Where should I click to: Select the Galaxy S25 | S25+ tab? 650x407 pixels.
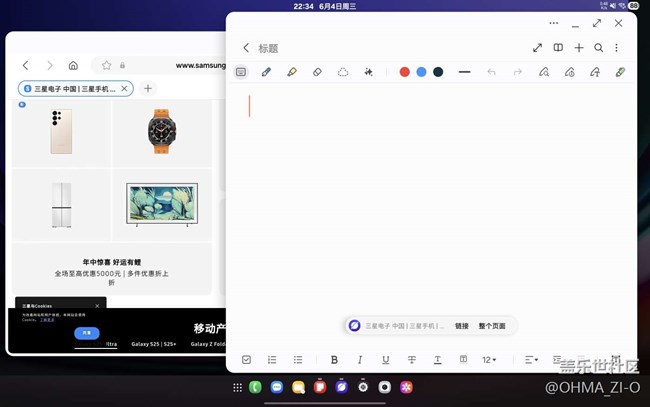tap(154, 344)
